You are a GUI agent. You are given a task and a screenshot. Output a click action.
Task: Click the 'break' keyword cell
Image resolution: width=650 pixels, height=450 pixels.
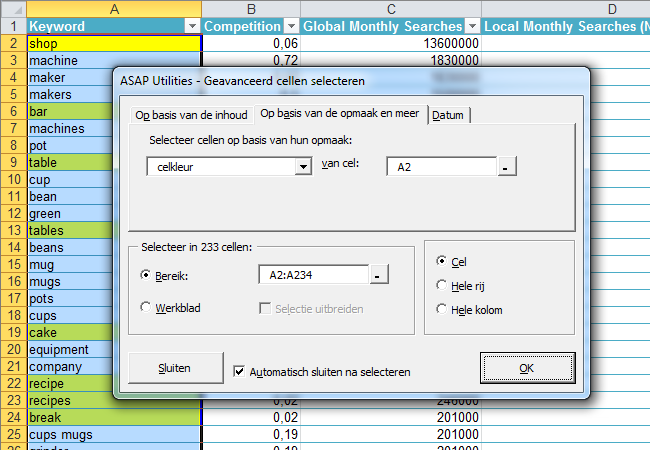(114, 417)
